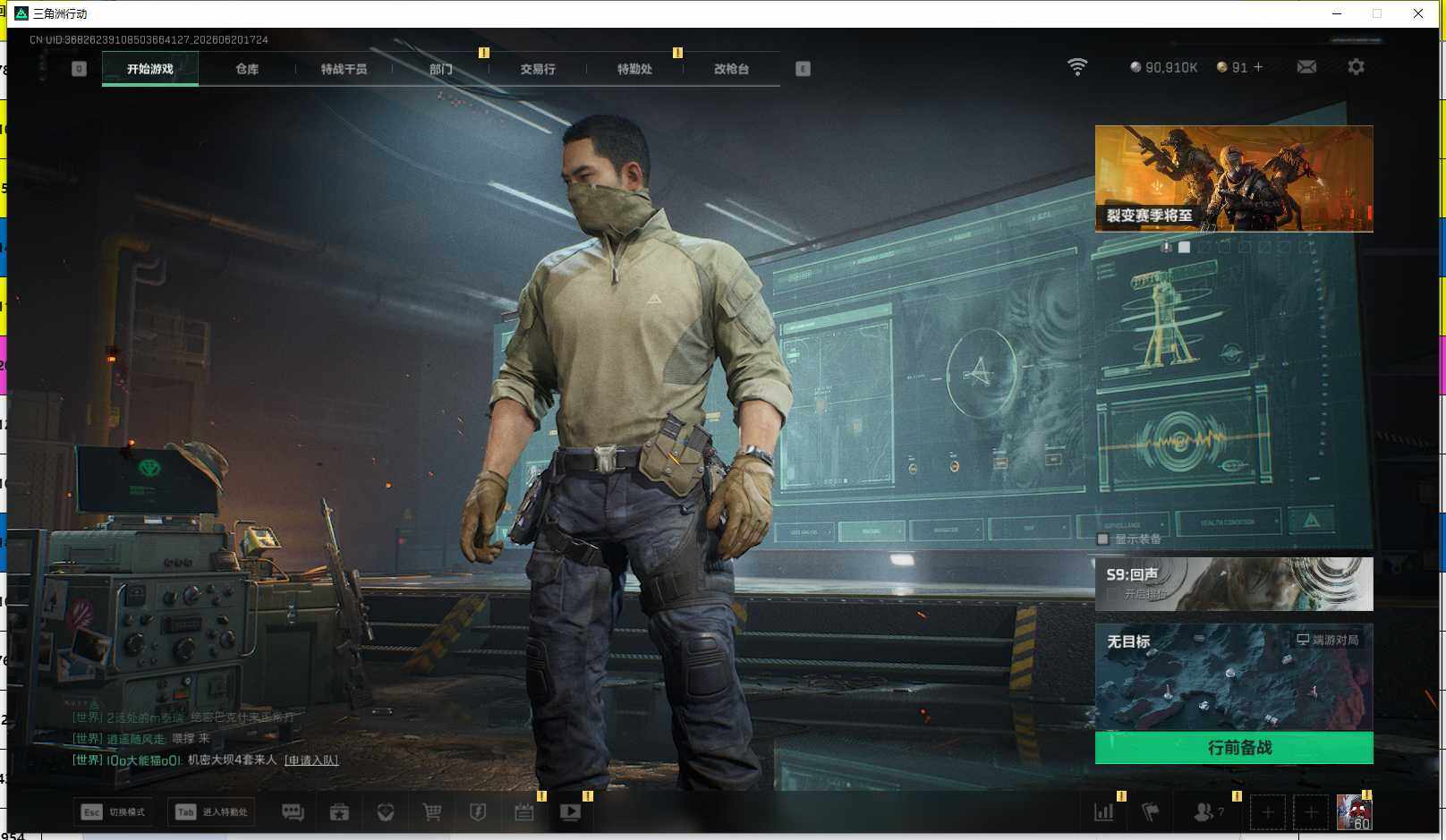Open the lightning shield icon
The image size is (1446, 840).
tap(478, 812)
